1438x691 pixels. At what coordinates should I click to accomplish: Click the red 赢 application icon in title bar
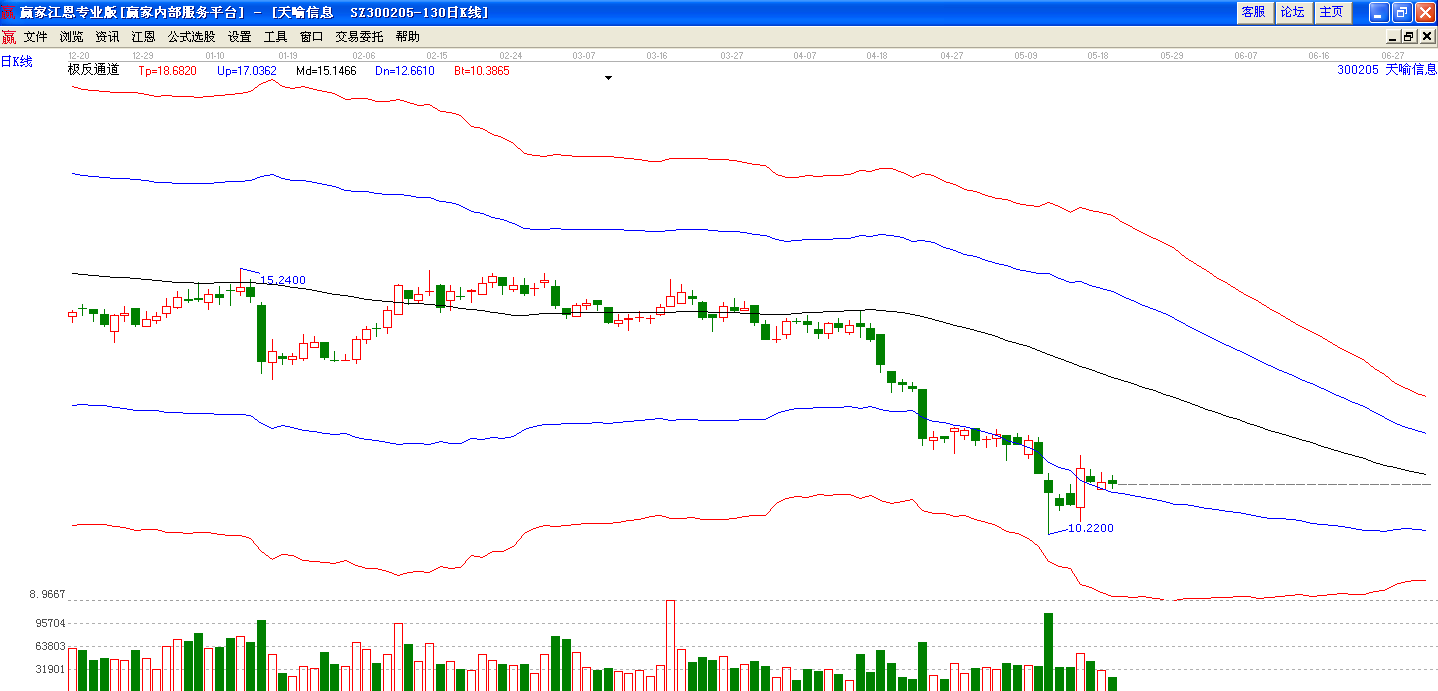coord(9,12)
